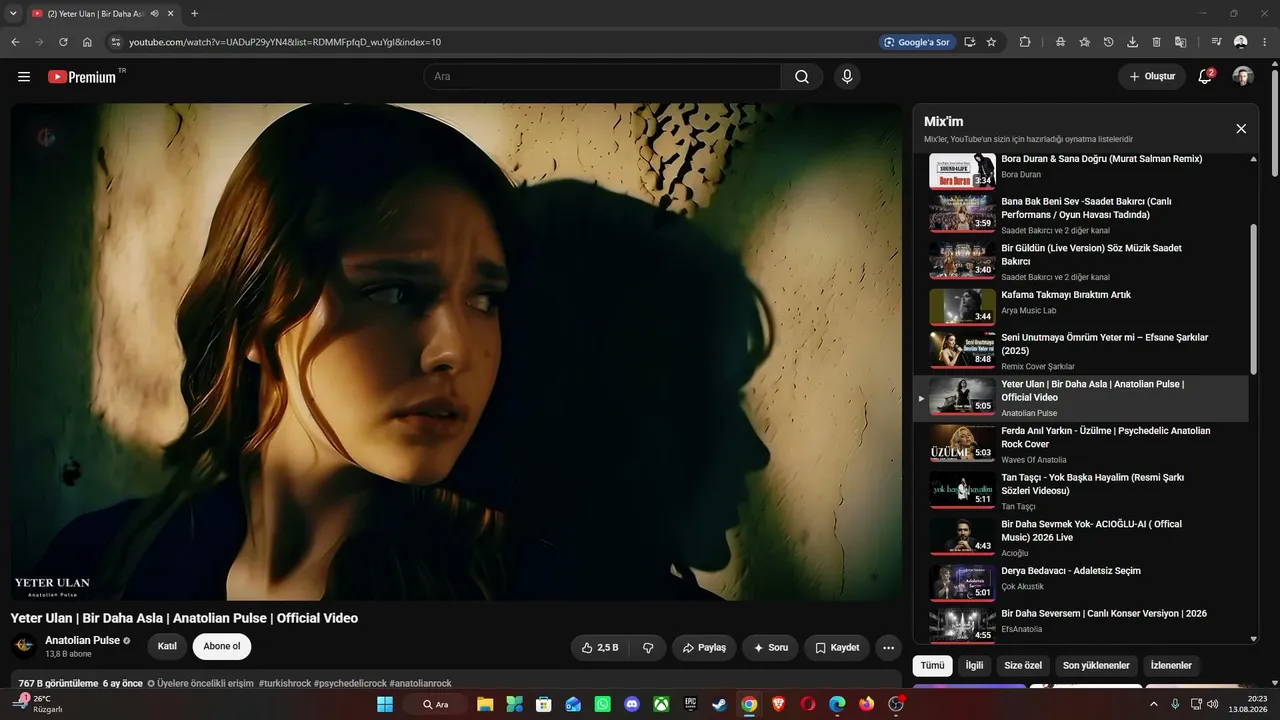Select the Son yüklenenler filter chip
This screenshot has width=1280, height=720.
pyautogui.click(x=1096, y=665)
